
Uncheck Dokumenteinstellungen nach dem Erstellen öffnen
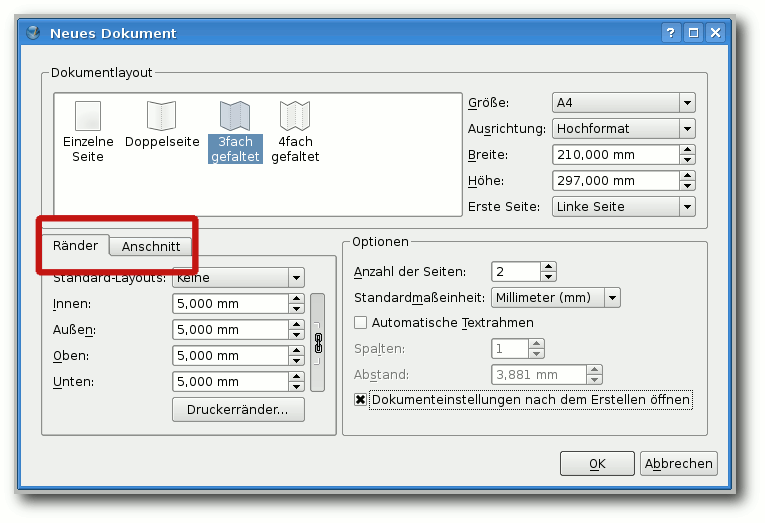(x=361, y=400)
